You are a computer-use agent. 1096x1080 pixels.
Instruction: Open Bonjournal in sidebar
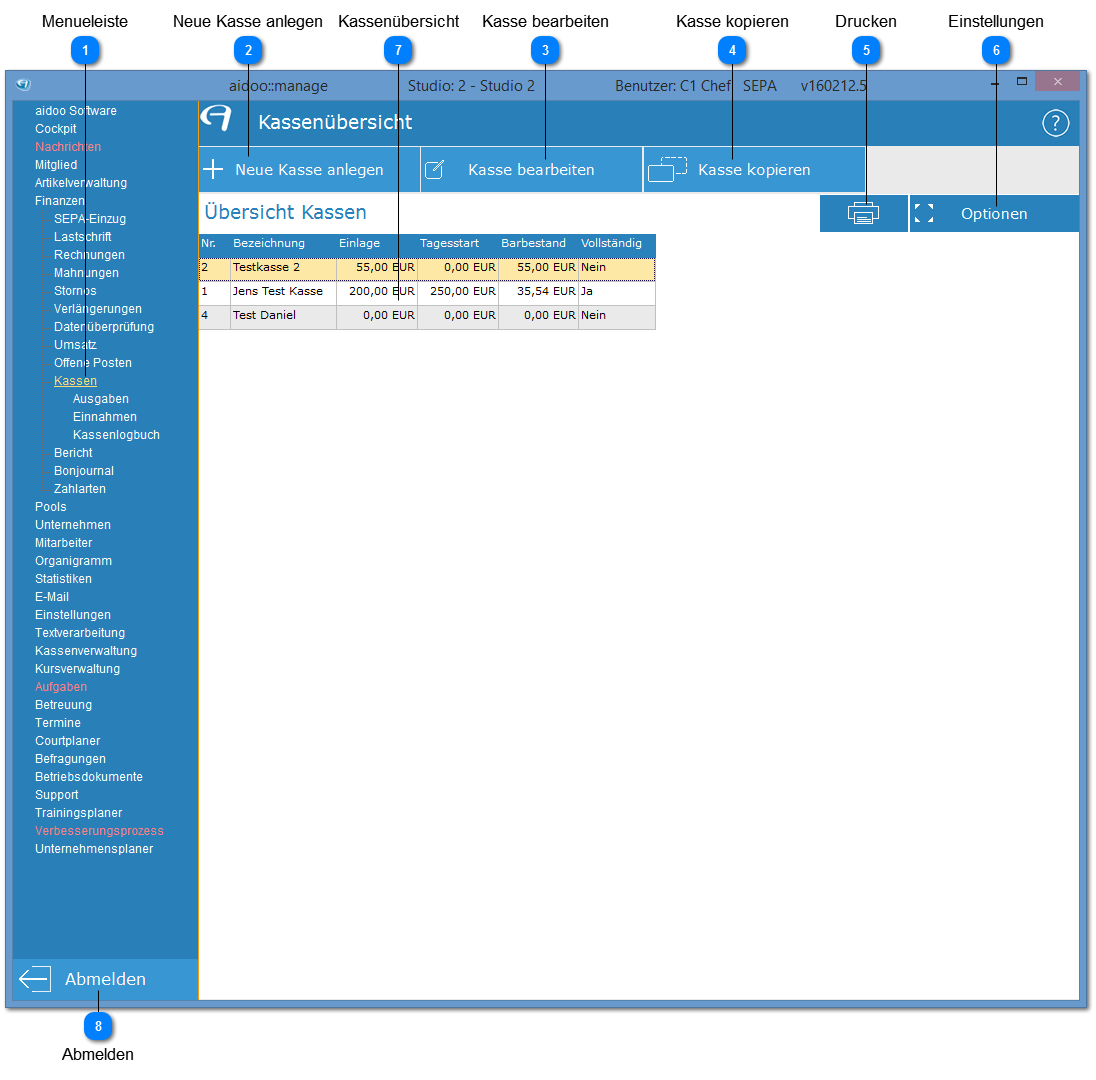(x=84, y=471)
